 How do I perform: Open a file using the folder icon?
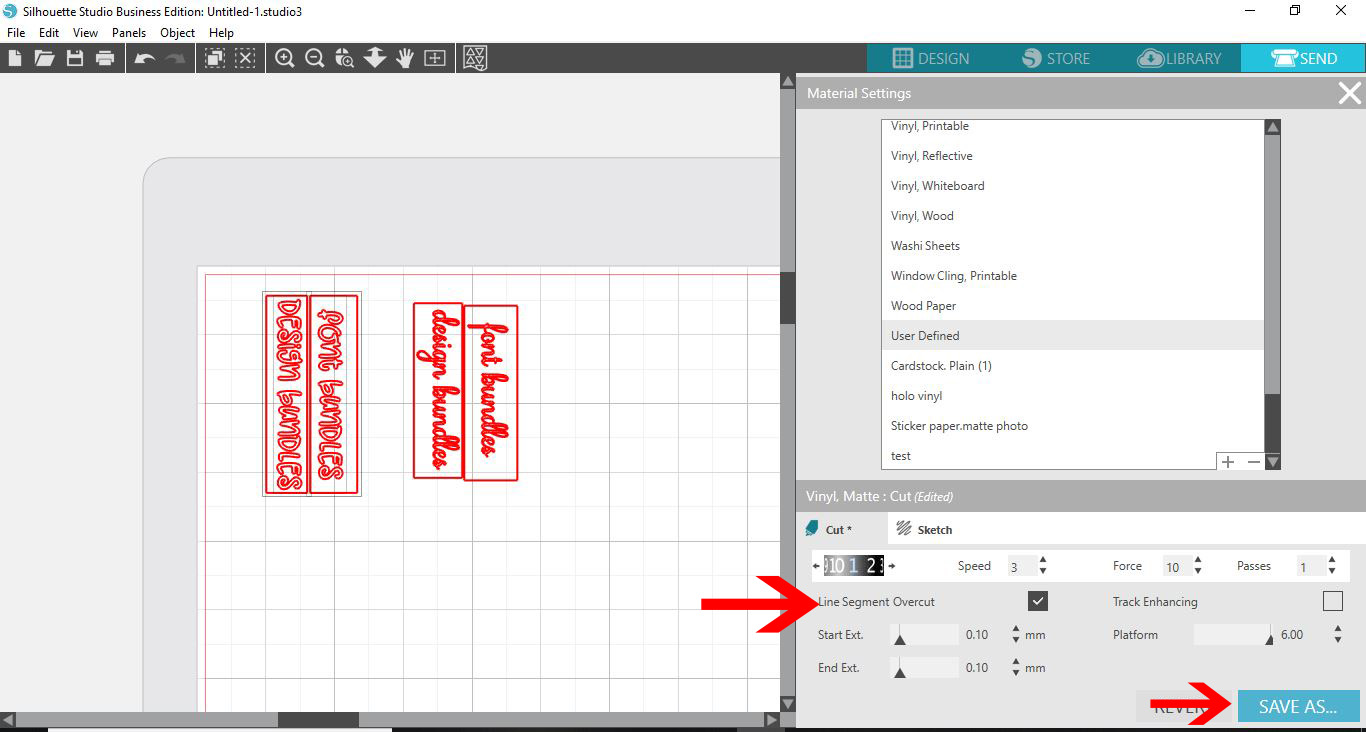pos(44,58)
